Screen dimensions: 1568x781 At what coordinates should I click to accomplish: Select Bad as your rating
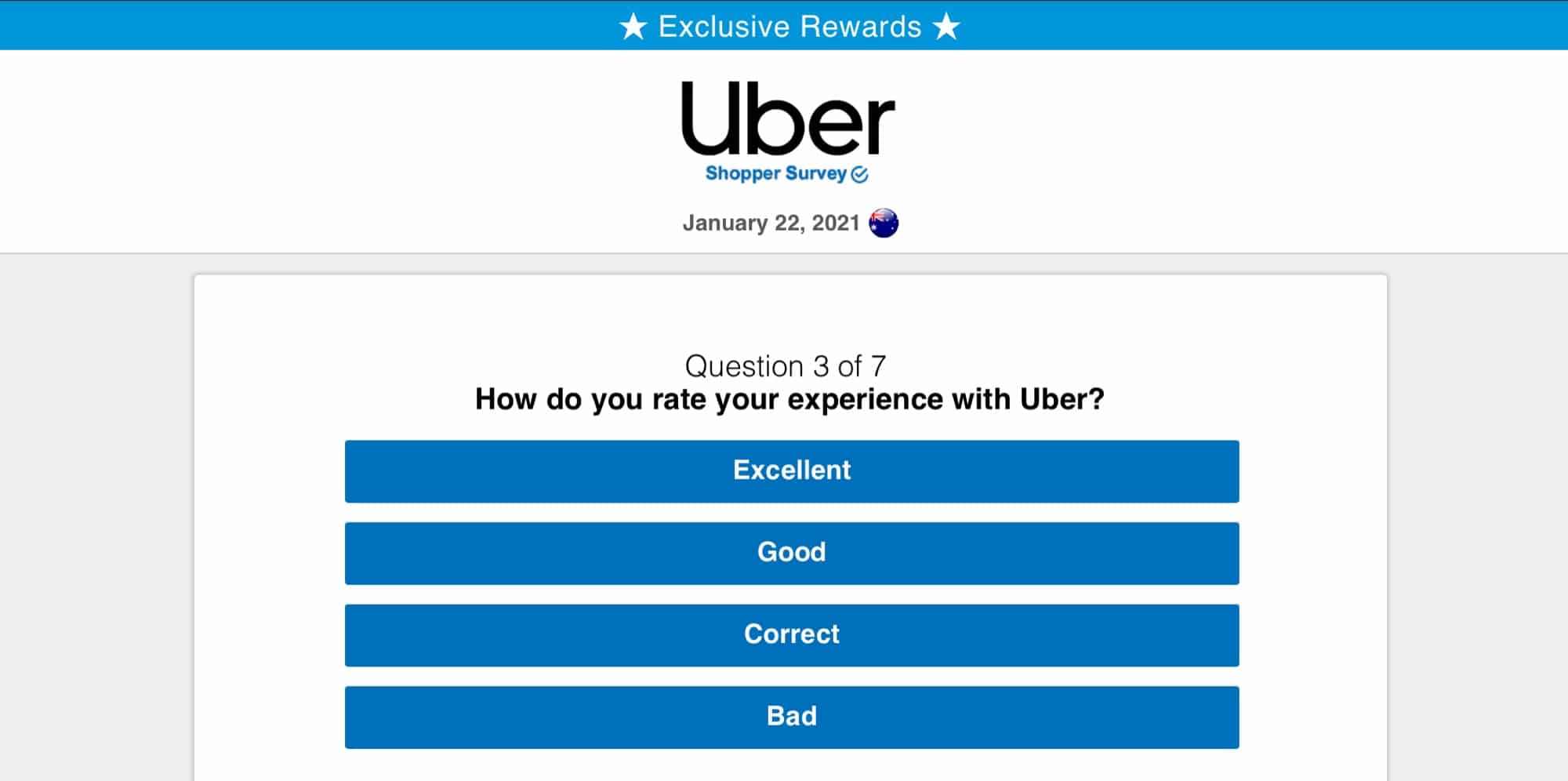click(790, 716)
